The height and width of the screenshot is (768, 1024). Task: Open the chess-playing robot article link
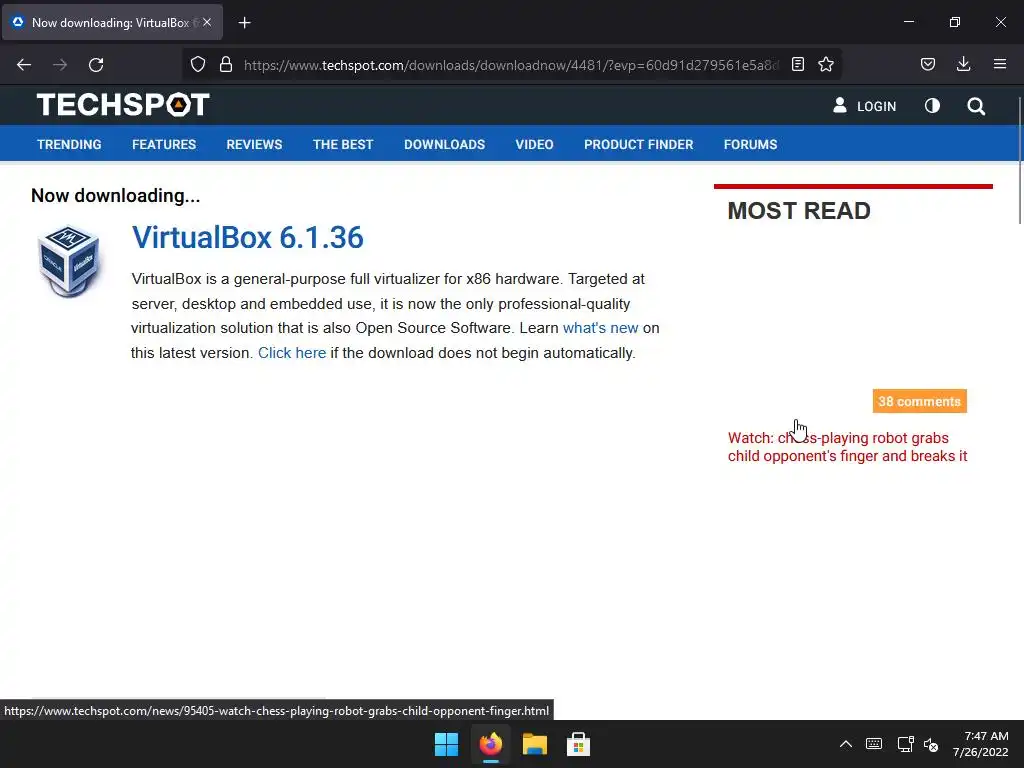pyautogui.click(x=848, y=447)
